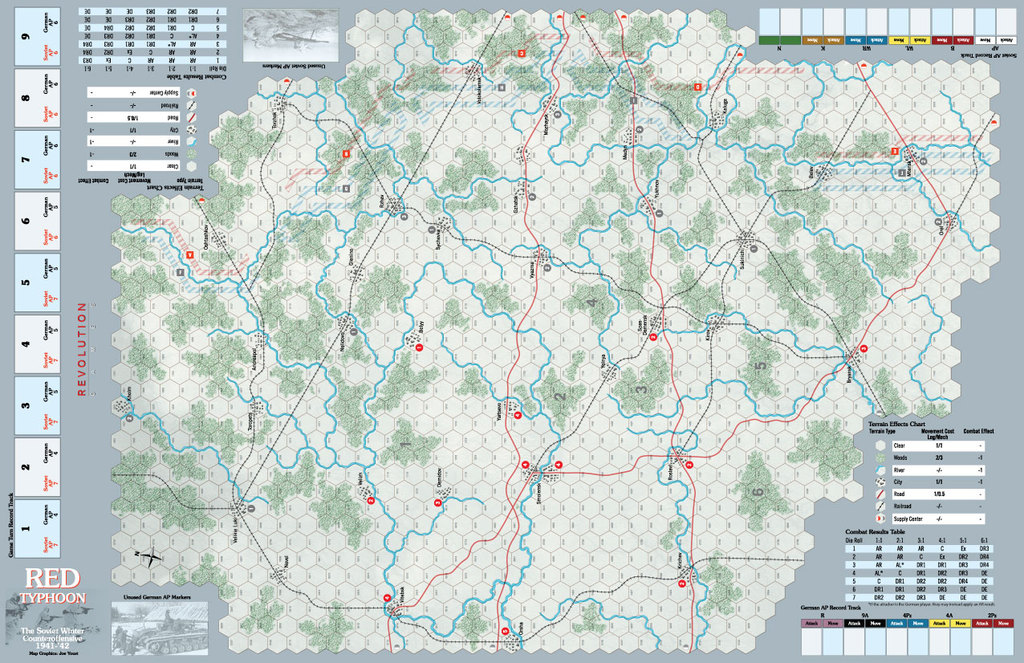Click die roll 7 row in lower-right combat table

(920, 598)
